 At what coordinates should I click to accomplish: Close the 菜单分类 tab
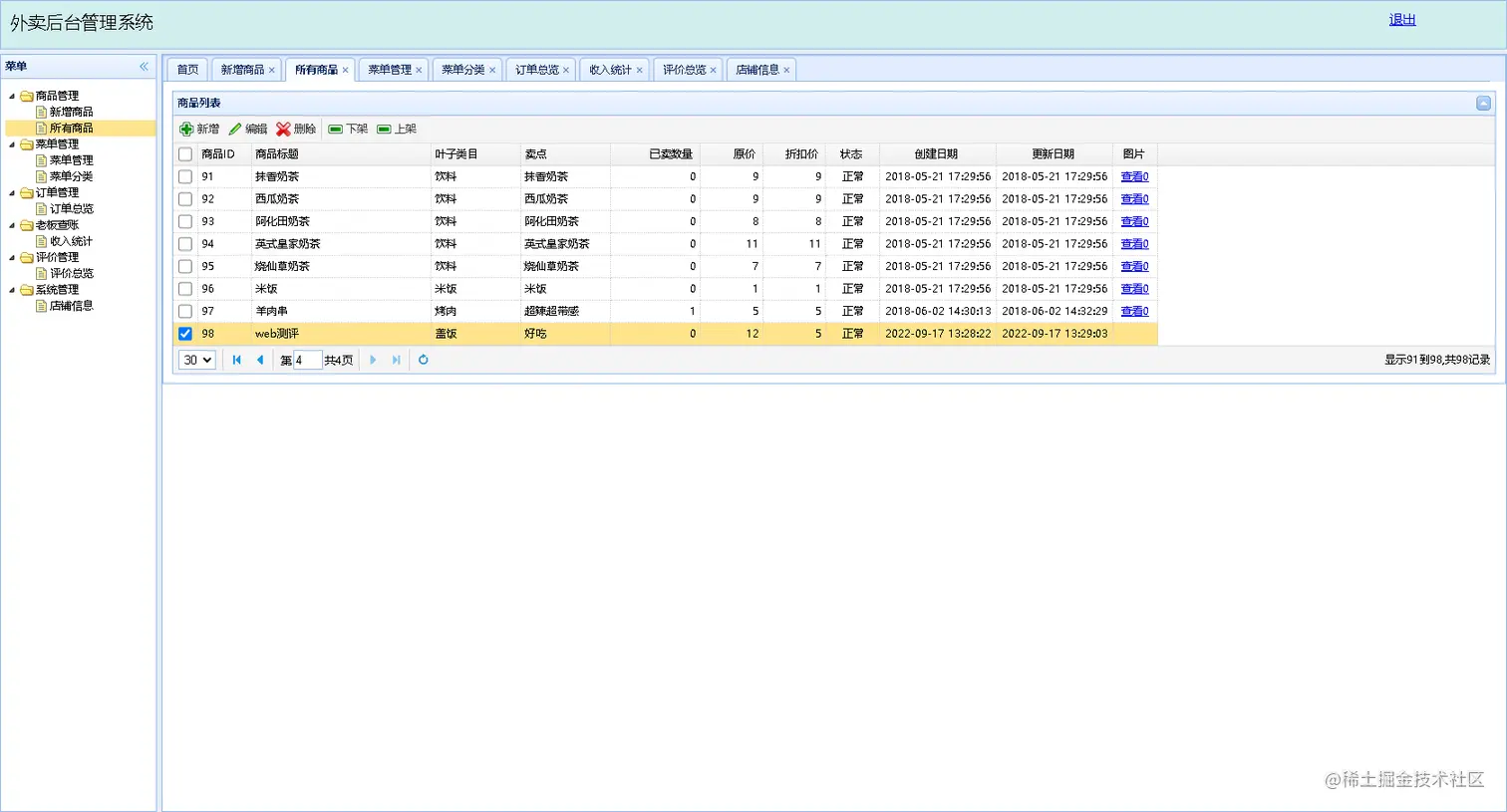492,70
